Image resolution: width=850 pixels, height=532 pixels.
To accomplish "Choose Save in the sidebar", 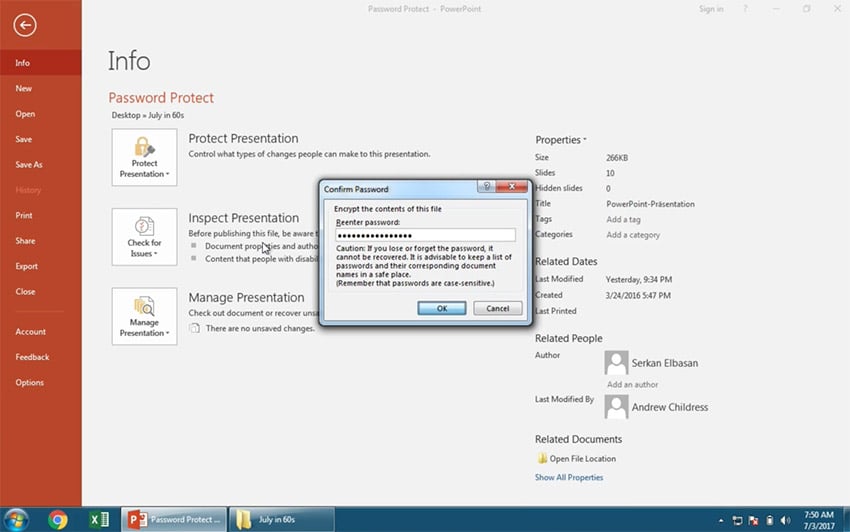I will [x=41, y=139].
